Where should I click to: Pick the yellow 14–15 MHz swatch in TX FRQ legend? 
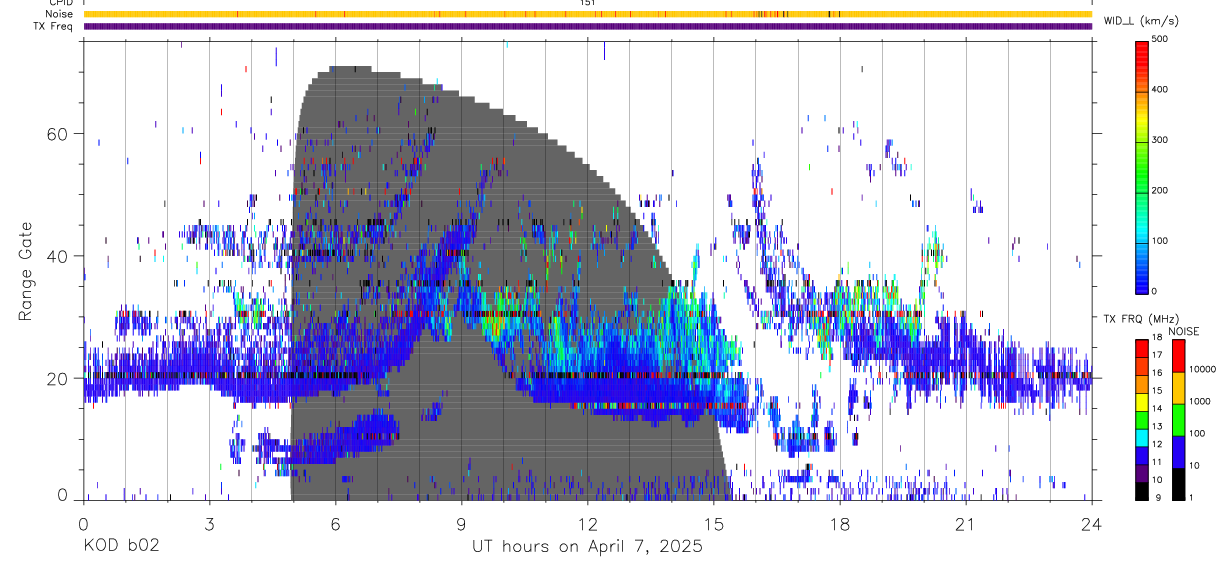click(x=1141, y=401)
